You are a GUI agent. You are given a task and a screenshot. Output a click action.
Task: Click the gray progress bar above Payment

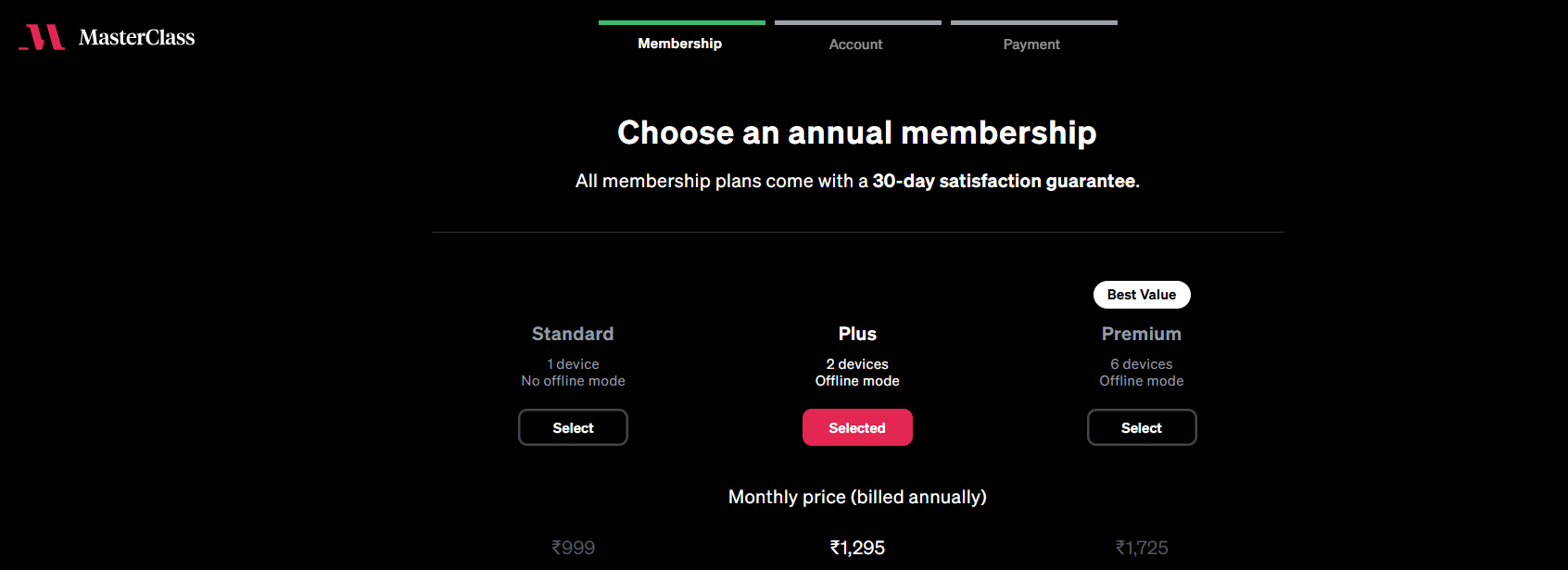tap(1033, 22)
